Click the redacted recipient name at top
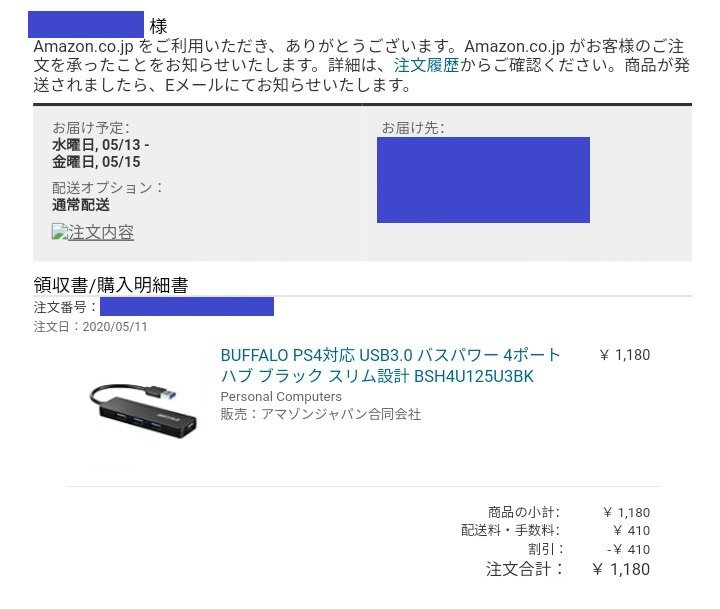 tap(87, 25)
